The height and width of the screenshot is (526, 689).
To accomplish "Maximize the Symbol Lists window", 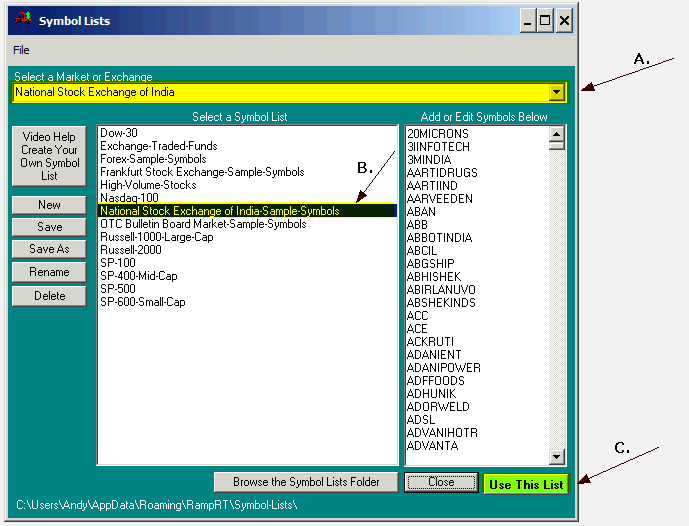I will [545, 21].
